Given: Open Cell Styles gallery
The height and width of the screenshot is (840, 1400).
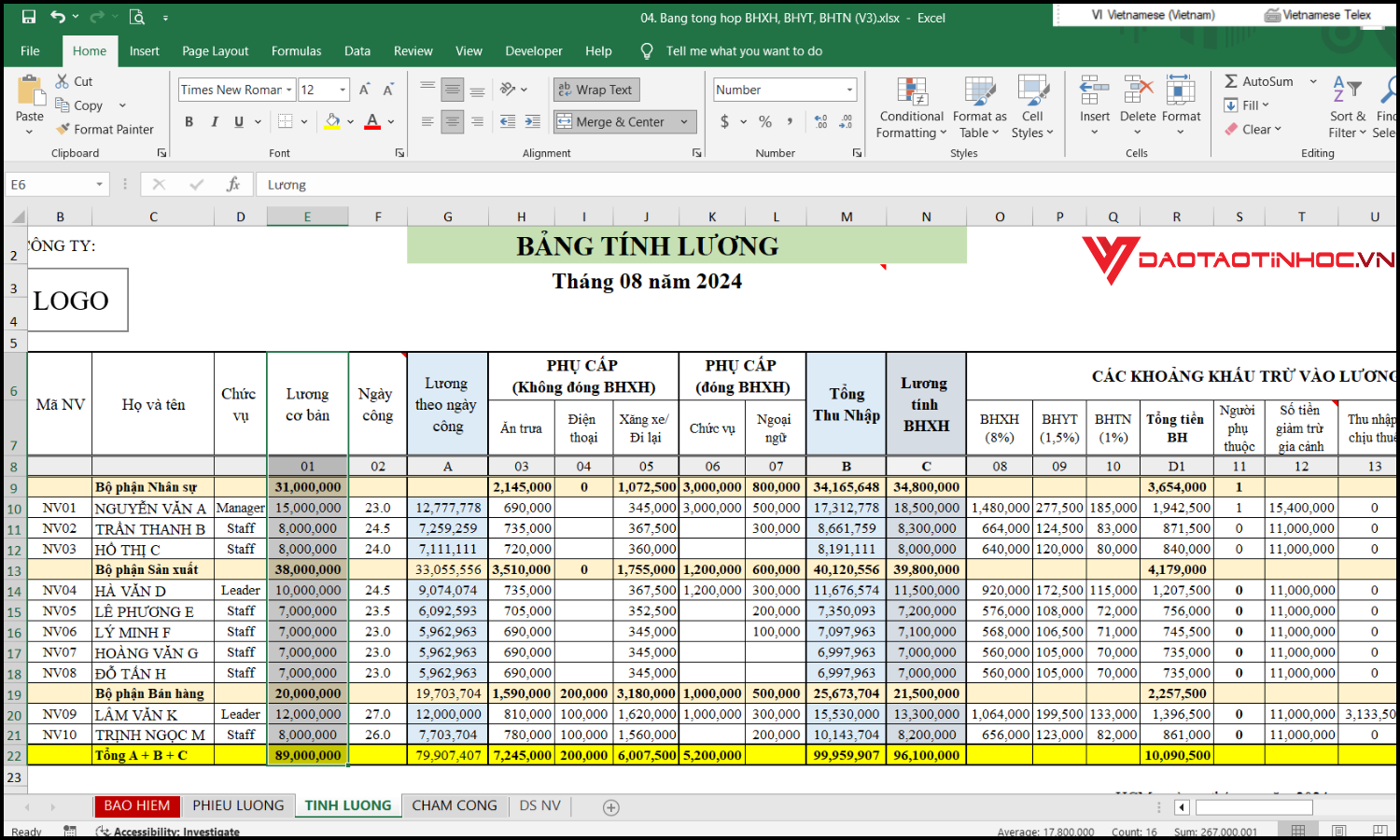Looking at the screenshot, I should [1032, 107].
